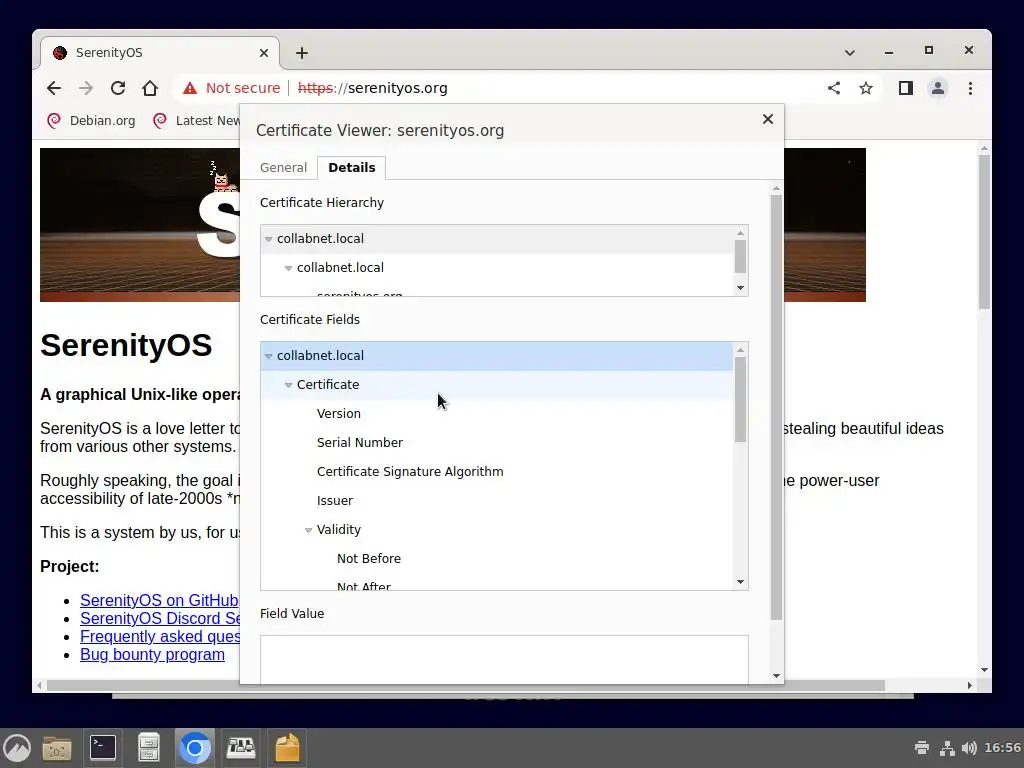The image size is (1024, 768).
Task: Close the SerenityOS browser tab
Action: (264, 53)
